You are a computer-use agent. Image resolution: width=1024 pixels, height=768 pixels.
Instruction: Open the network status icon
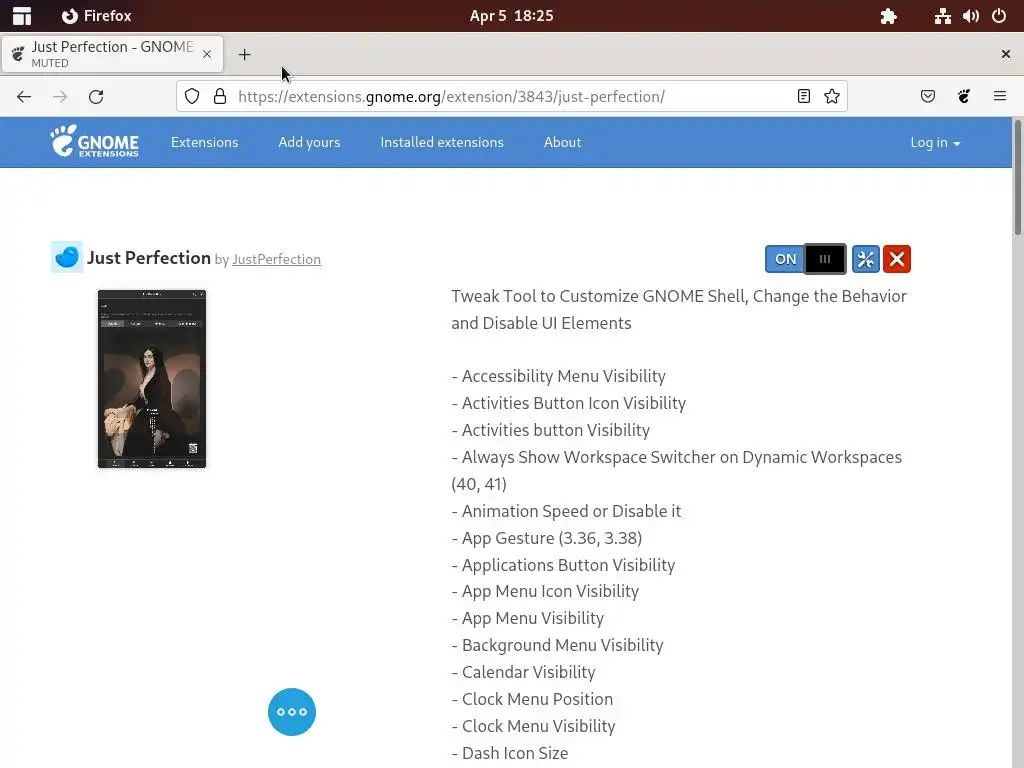click(942, 16)
